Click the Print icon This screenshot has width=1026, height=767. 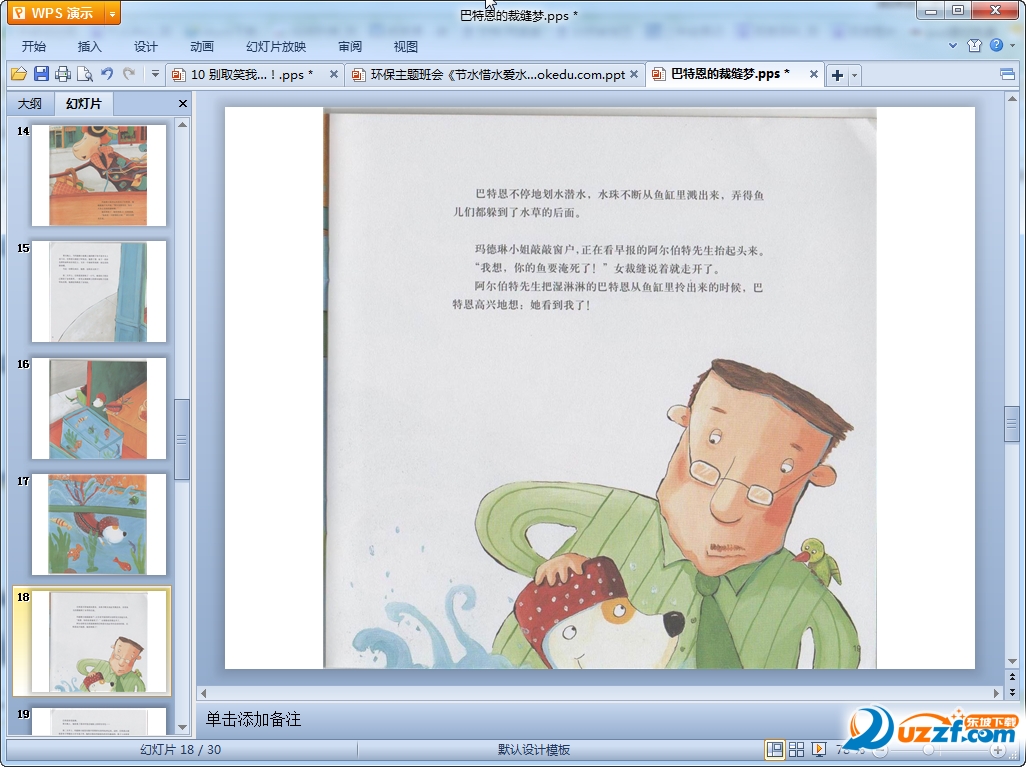[x=63, y=74]
